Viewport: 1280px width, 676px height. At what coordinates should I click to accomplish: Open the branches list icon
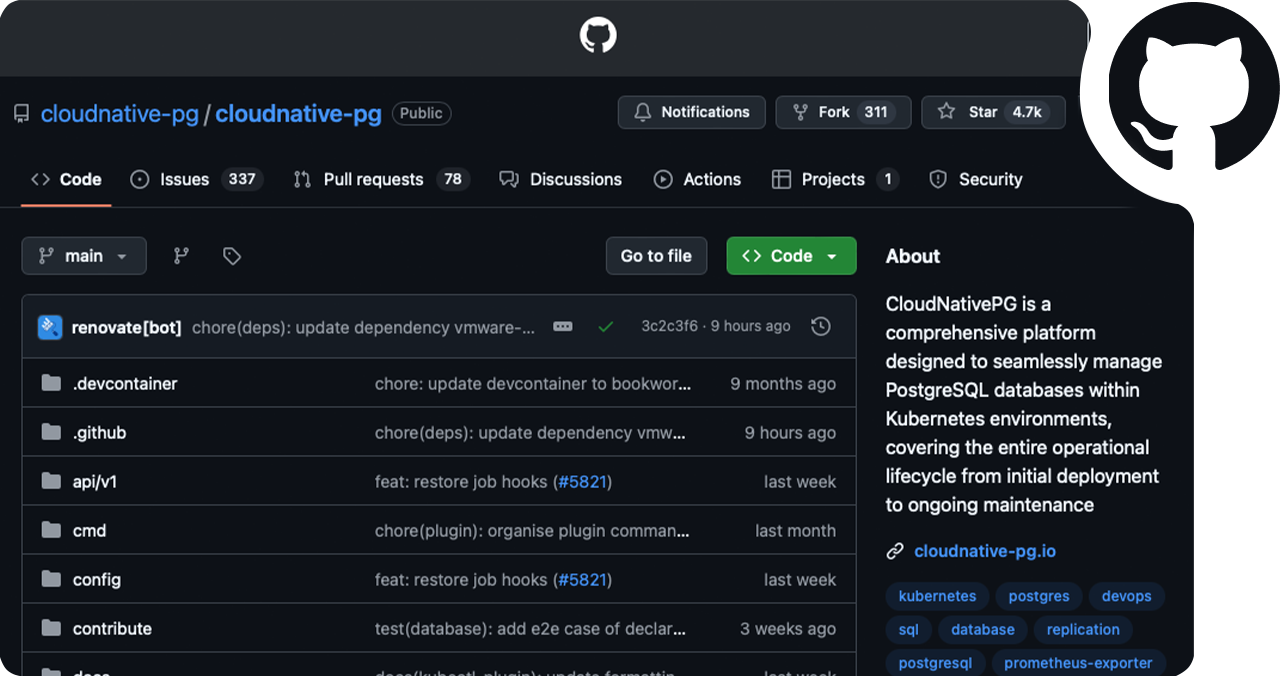coord(181,256)
